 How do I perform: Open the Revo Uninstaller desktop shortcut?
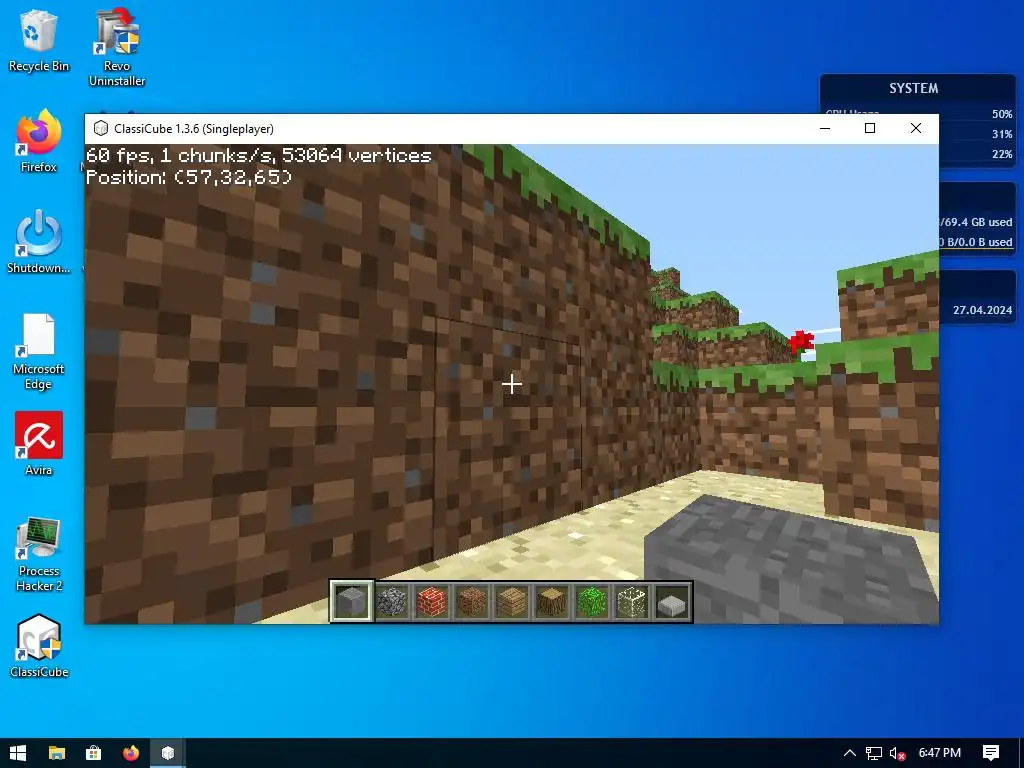117,47
